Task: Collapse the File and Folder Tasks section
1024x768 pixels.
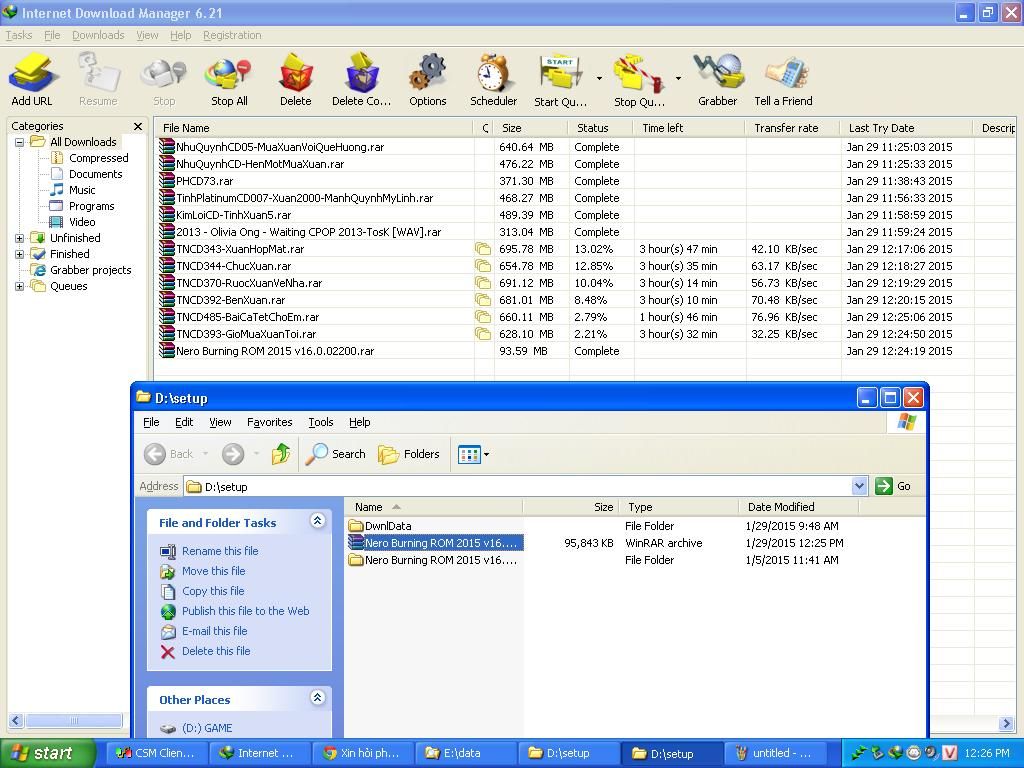Action: tap(317, 520)
